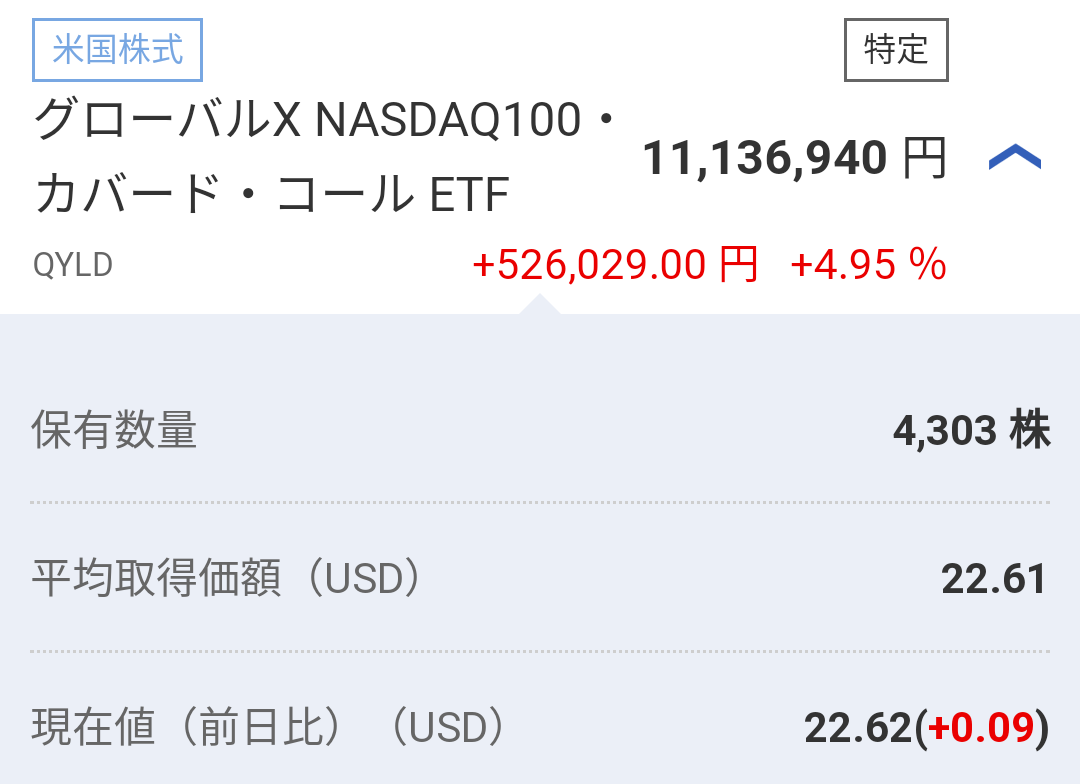Tap the 特定 account type badge

896,50
